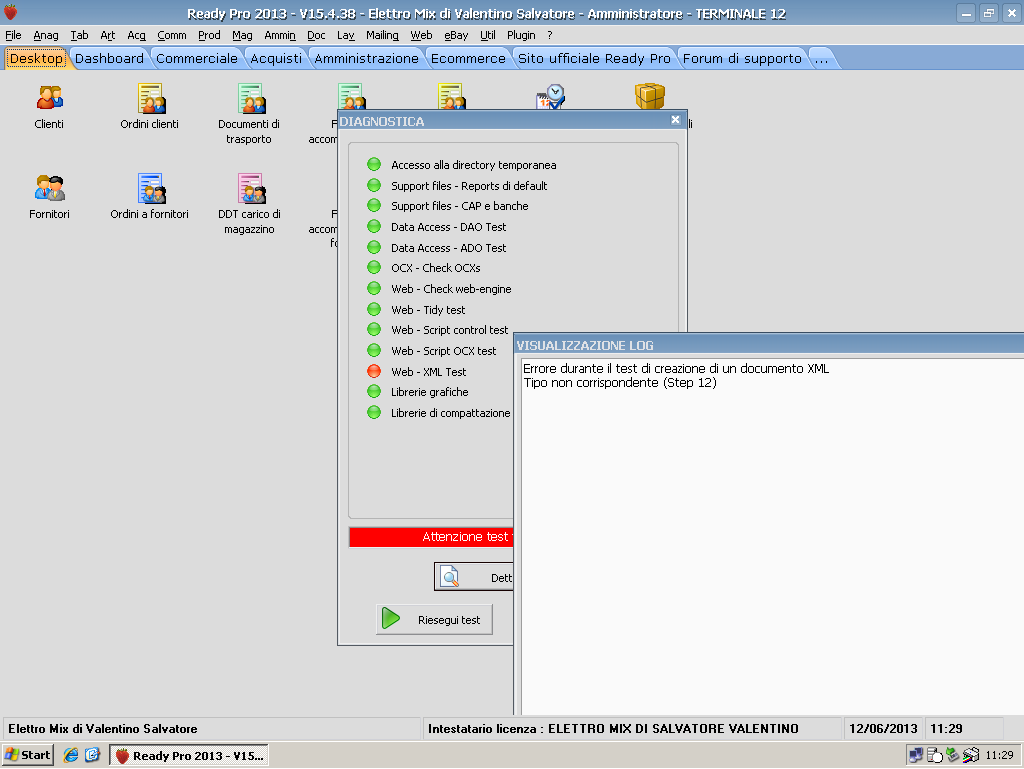Select Web - Script OCX test row
The width and height of the screenshot is (1024, 769).
pos(443,351)
